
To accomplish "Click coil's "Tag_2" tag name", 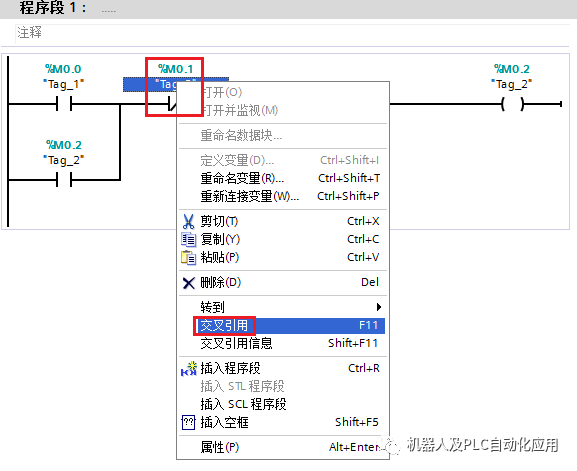I will [511, 84].
